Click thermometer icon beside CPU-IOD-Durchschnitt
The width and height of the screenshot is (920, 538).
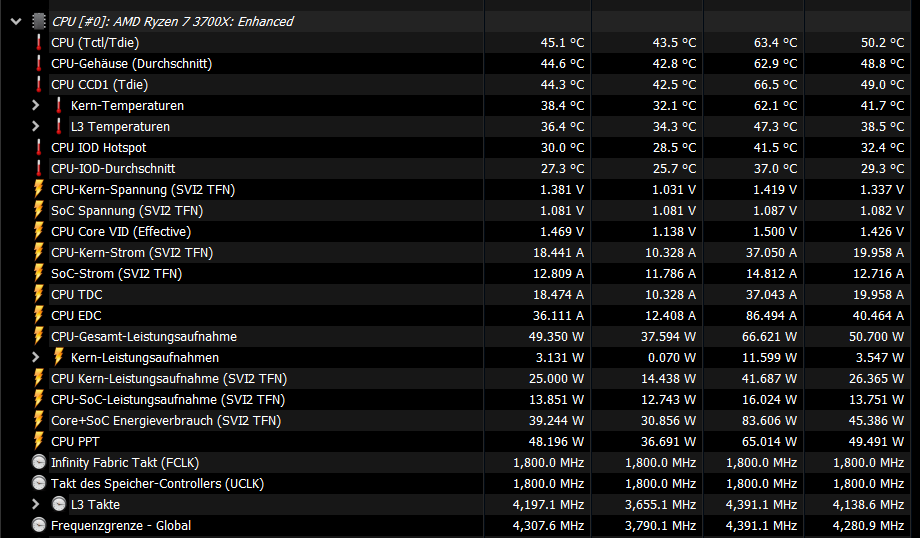coord(39,168)
